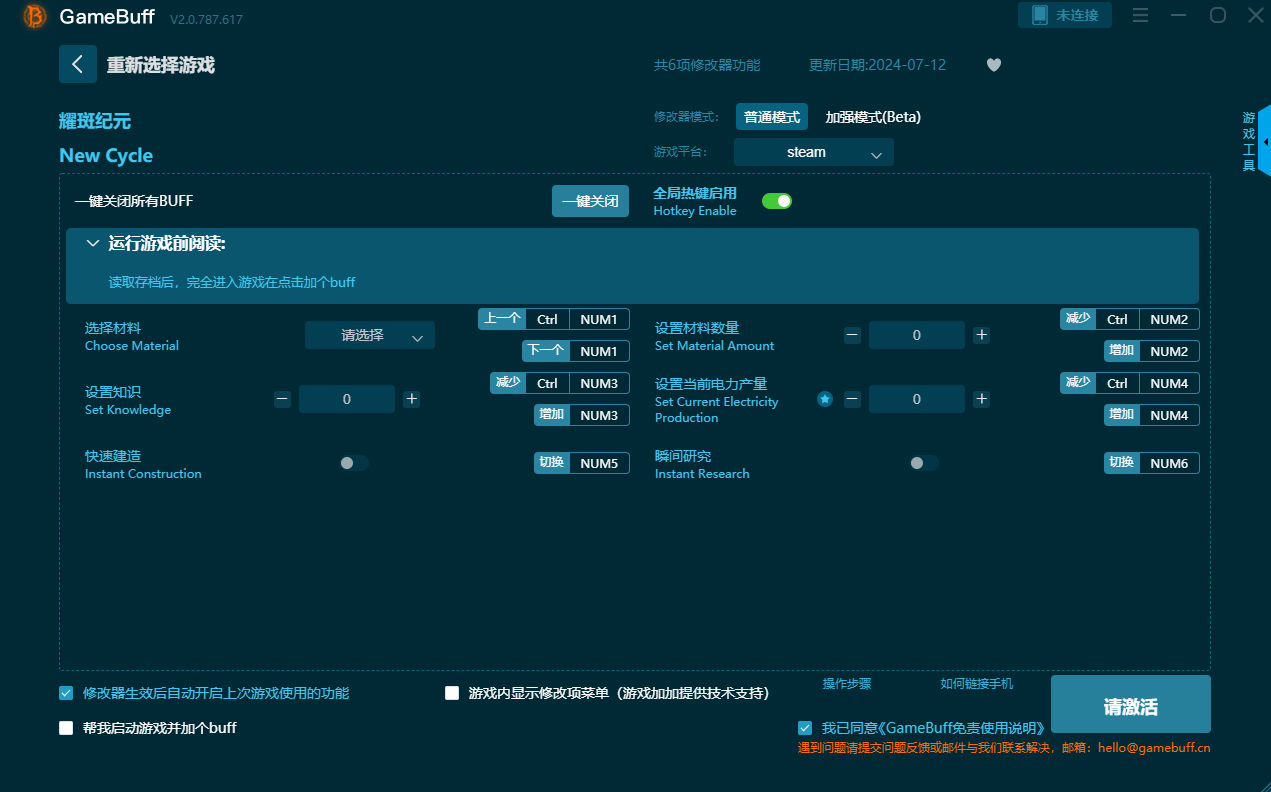Click the reselect game title text
Image resolution: width=1271 pixels, height=792 pixels.
(x=161, y=65)
